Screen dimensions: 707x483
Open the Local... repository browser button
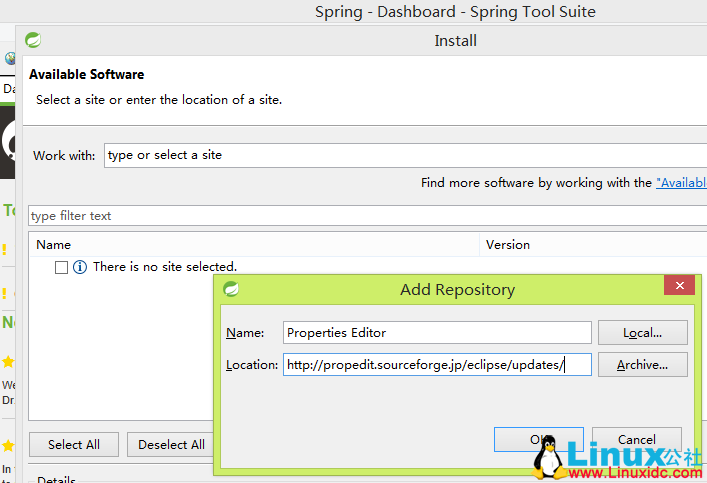(643, 333)
